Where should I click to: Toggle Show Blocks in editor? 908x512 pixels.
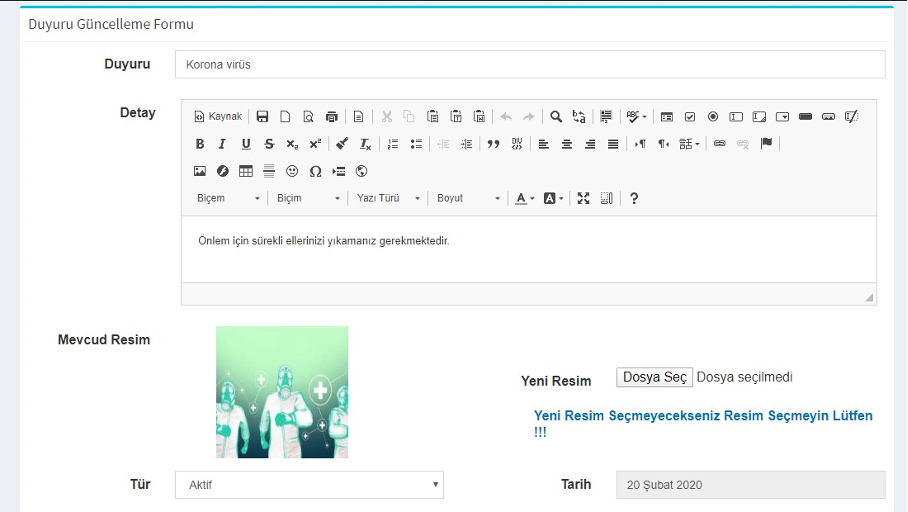(606, 198)
